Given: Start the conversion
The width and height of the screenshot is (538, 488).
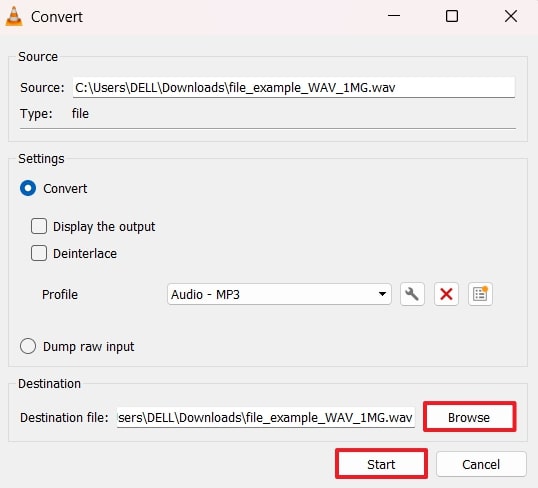Looking at the screenshot, I should coord(381,464).
